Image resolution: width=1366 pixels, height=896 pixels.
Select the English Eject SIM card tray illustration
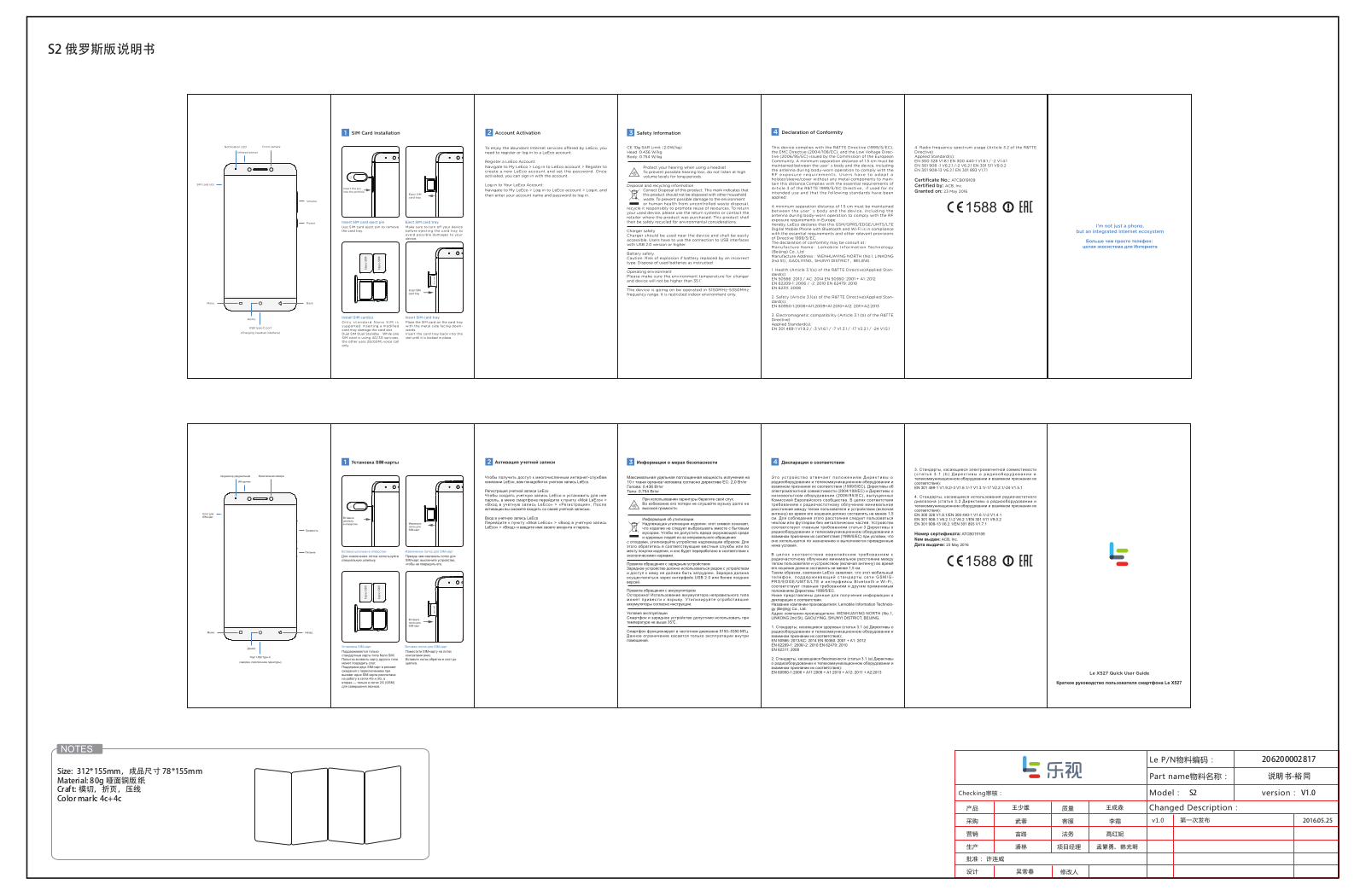click(x=435, y=181)
